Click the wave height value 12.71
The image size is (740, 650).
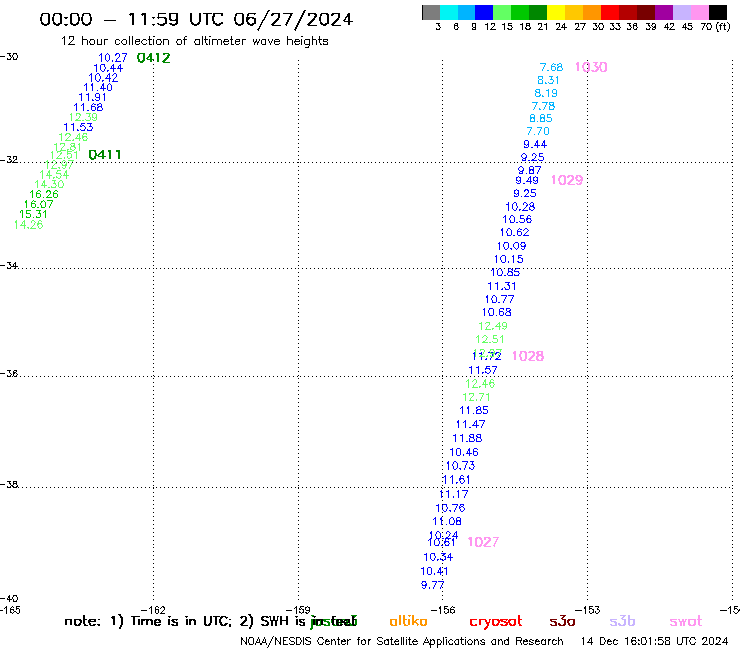click(476, 397)
